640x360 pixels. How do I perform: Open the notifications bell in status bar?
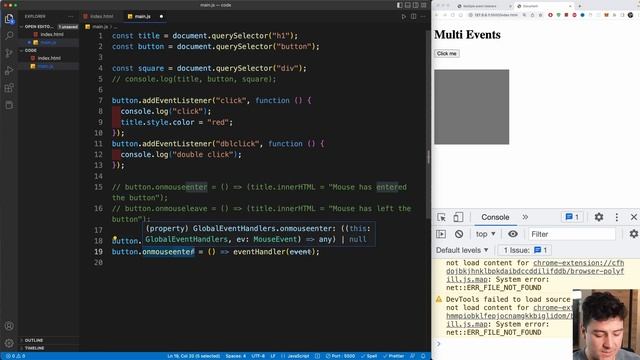423,356
